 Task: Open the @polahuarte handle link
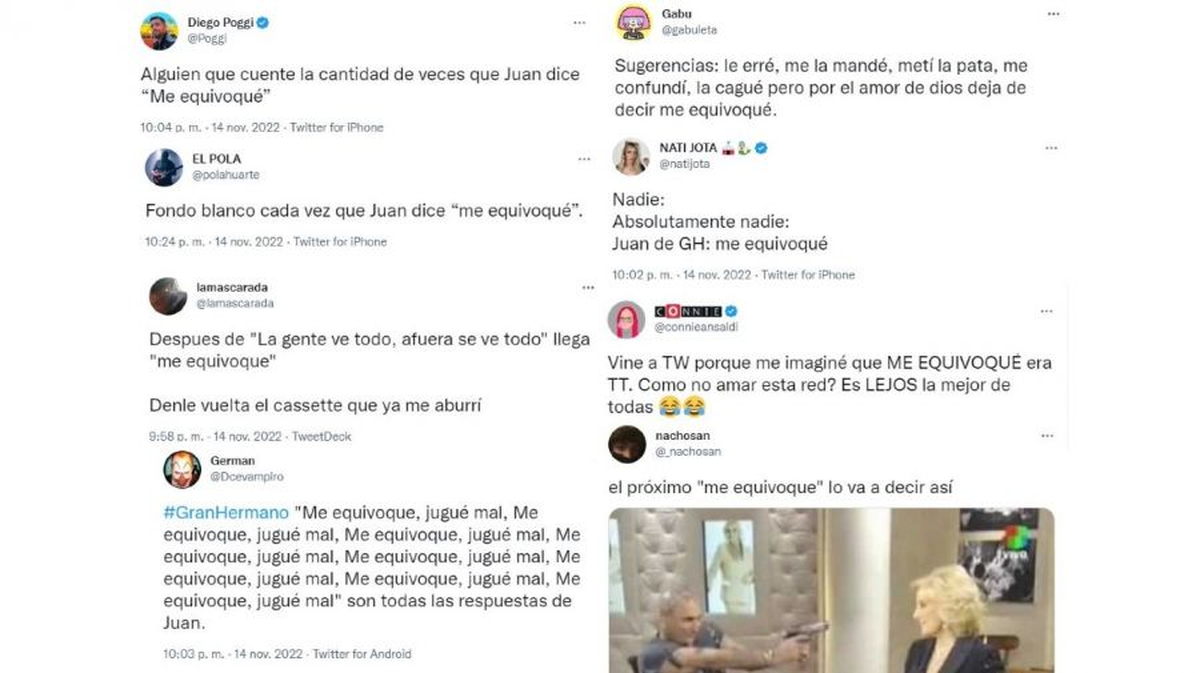point(226,175)
